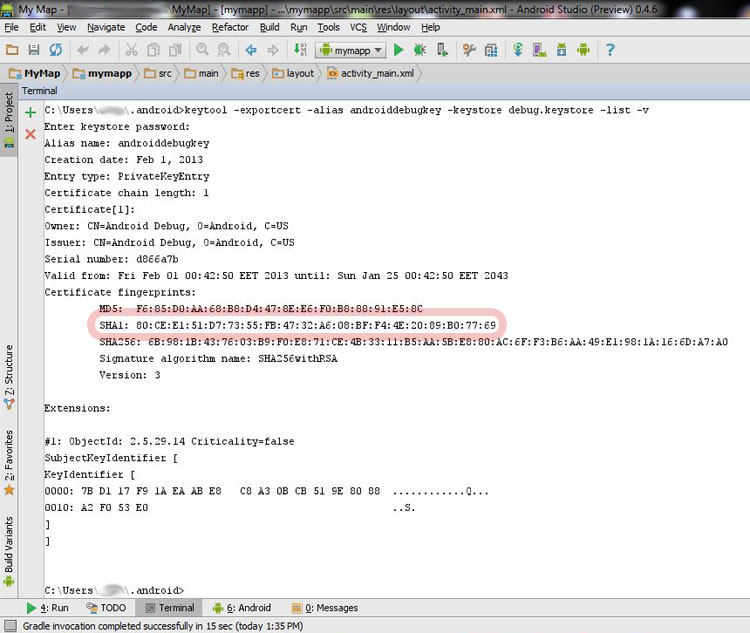Click the Save All toolbar icon
Image resolution: width=750 pixels, height=633 pixels.
34,50
